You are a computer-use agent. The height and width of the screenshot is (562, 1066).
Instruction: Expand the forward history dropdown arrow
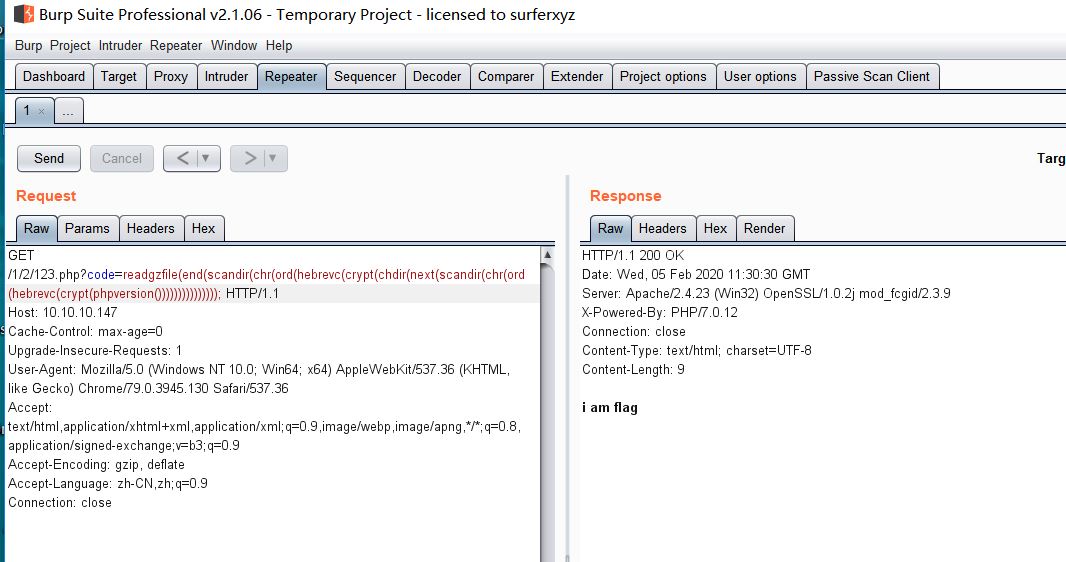pyautogui.click(x=273, y=158)
